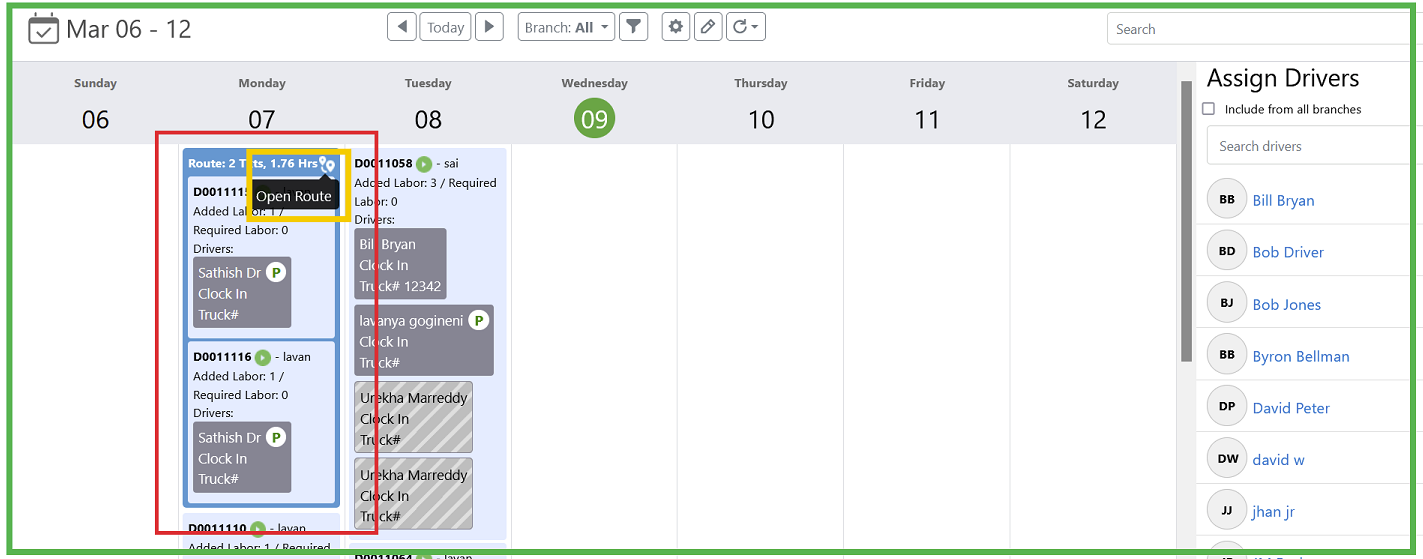This screenshot has width=1423, height=559.
Task: Open jhan jr driver link
Action: tap(1273, 512)
